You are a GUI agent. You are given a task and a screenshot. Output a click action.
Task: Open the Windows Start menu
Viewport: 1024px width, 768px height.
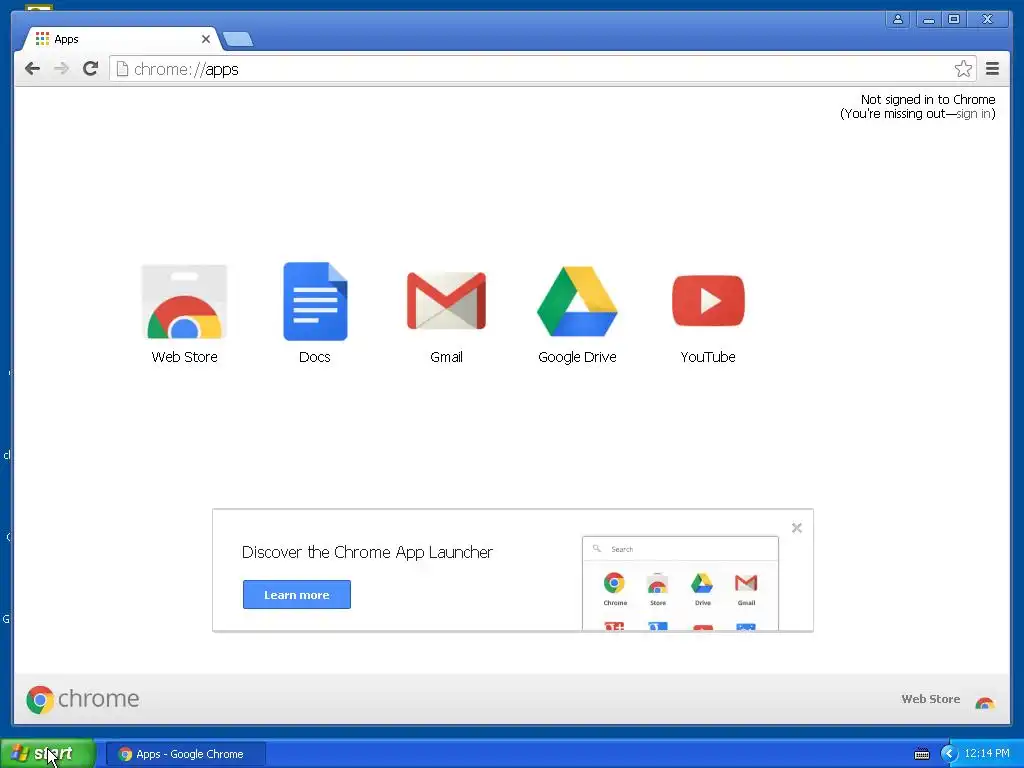click(48, 754)
